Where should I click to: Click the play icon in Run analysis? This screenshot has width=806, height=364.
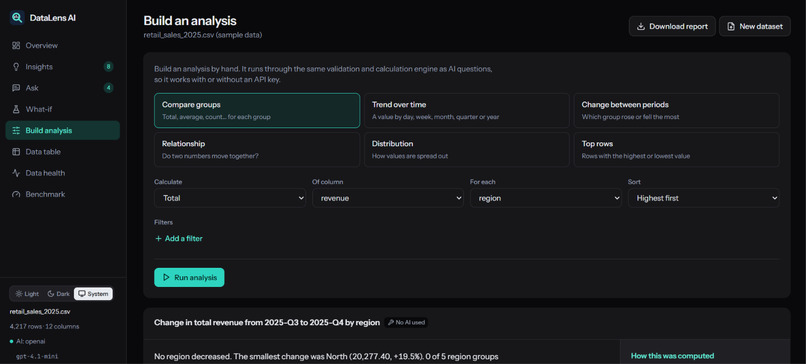pos(166,278)
